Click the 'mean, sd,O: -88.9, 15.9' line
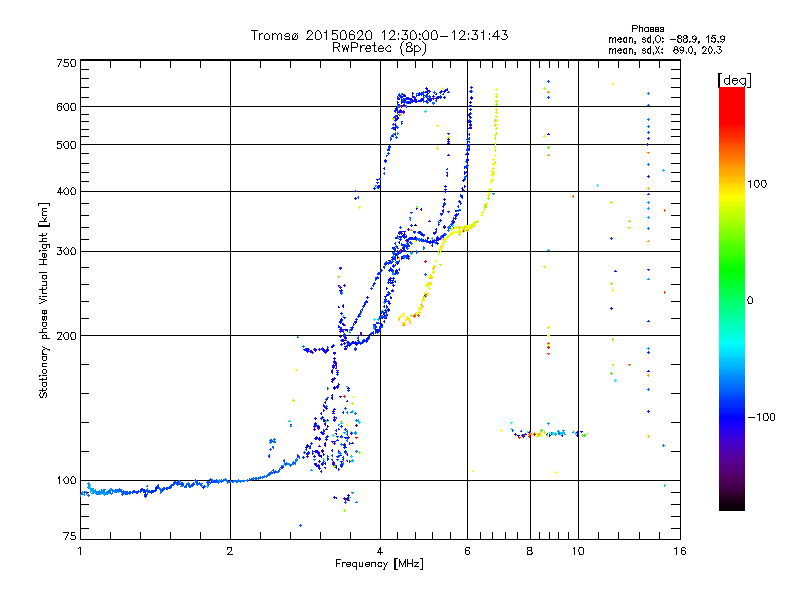This screenshot has width=800, height=600. 666,39
